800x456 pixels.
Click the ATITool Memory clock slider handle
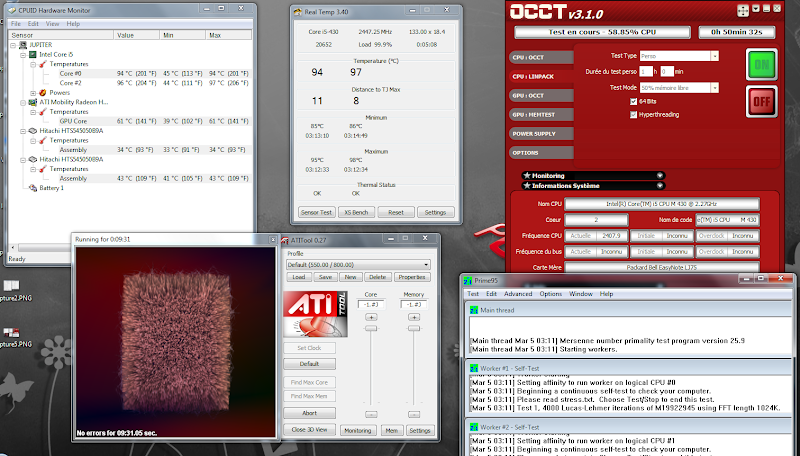[414, 328]
